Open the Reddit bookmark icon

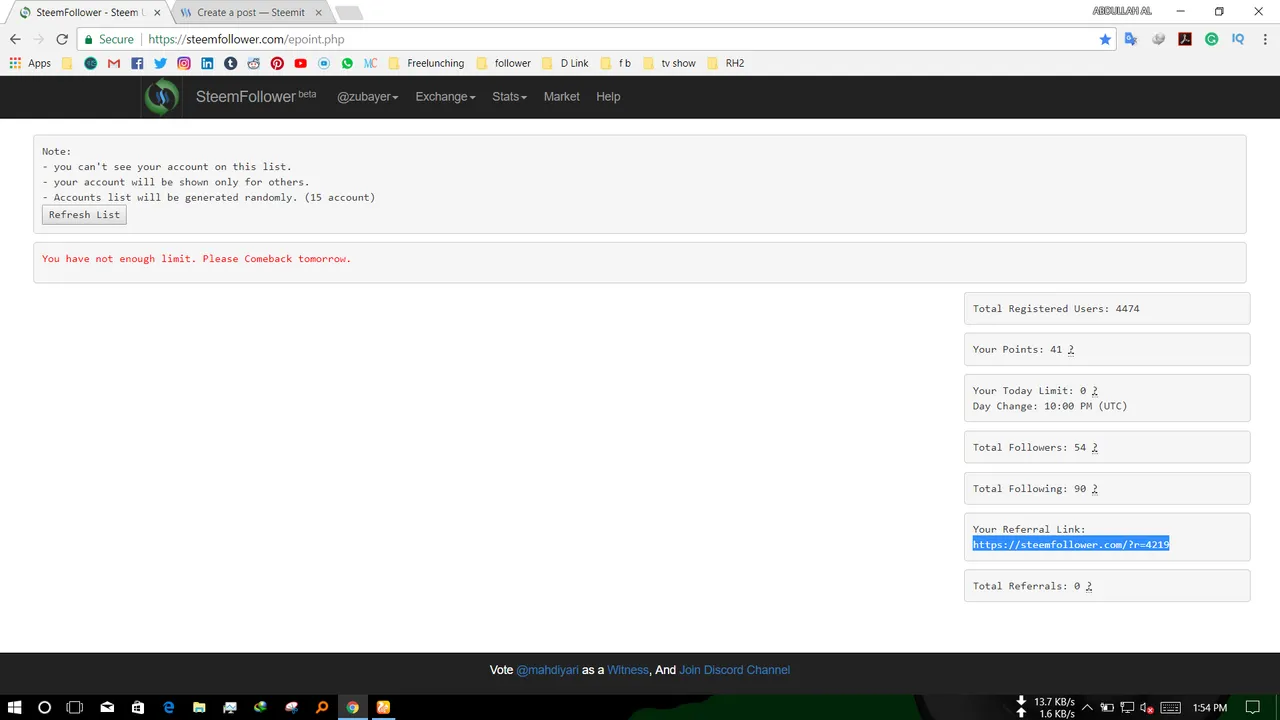point(254,63)
